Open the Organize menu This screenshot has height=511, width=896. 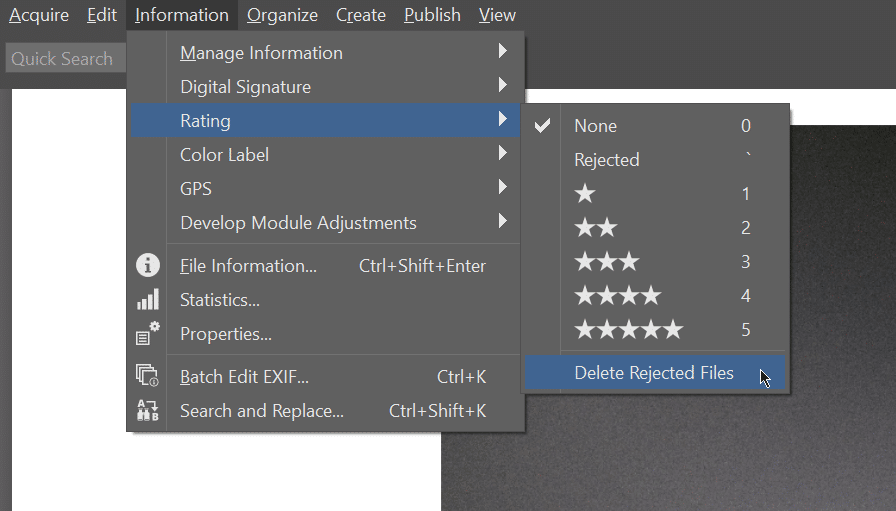click(x=282, y=15)
